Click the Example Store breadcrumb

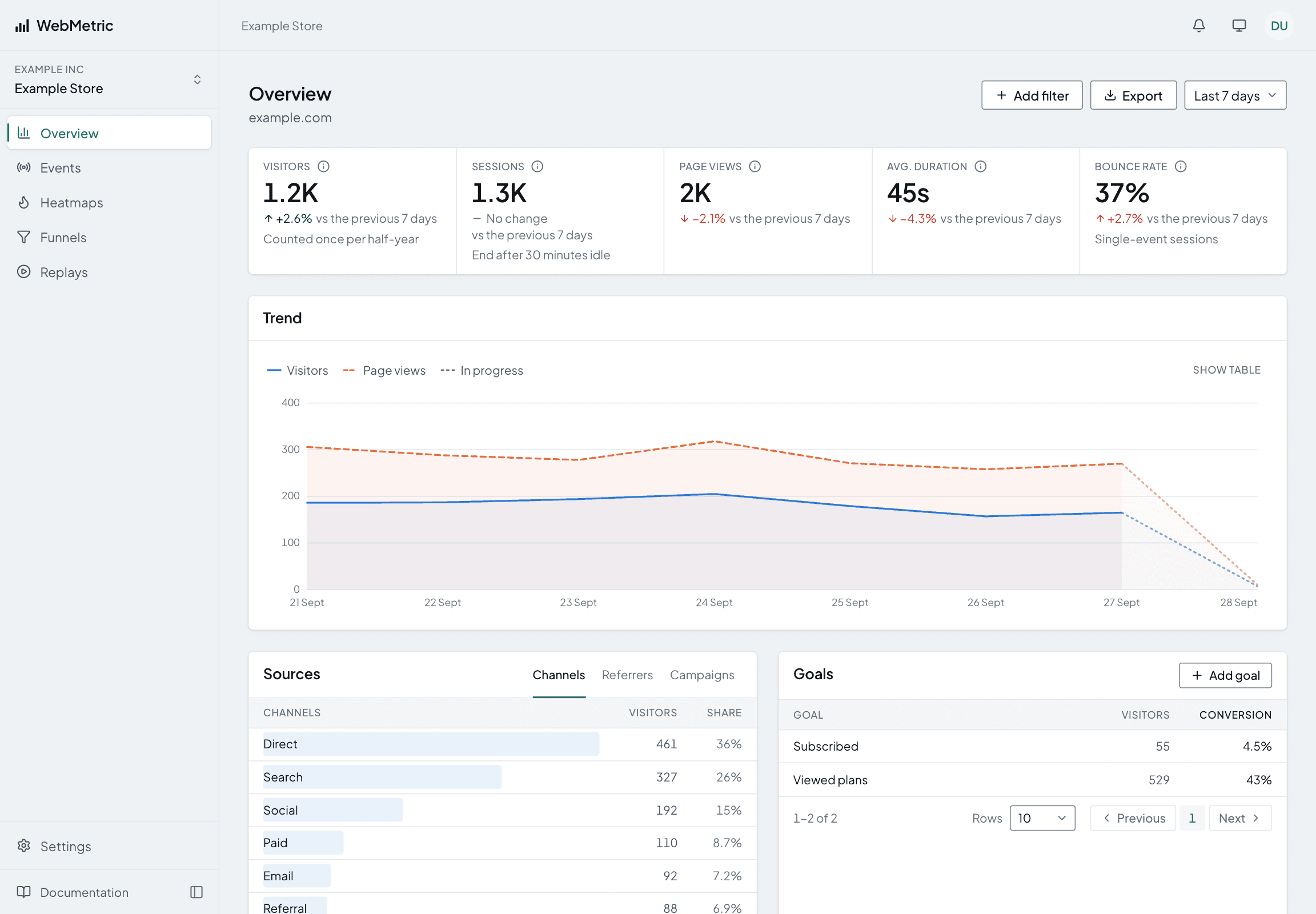coord(282,26)
